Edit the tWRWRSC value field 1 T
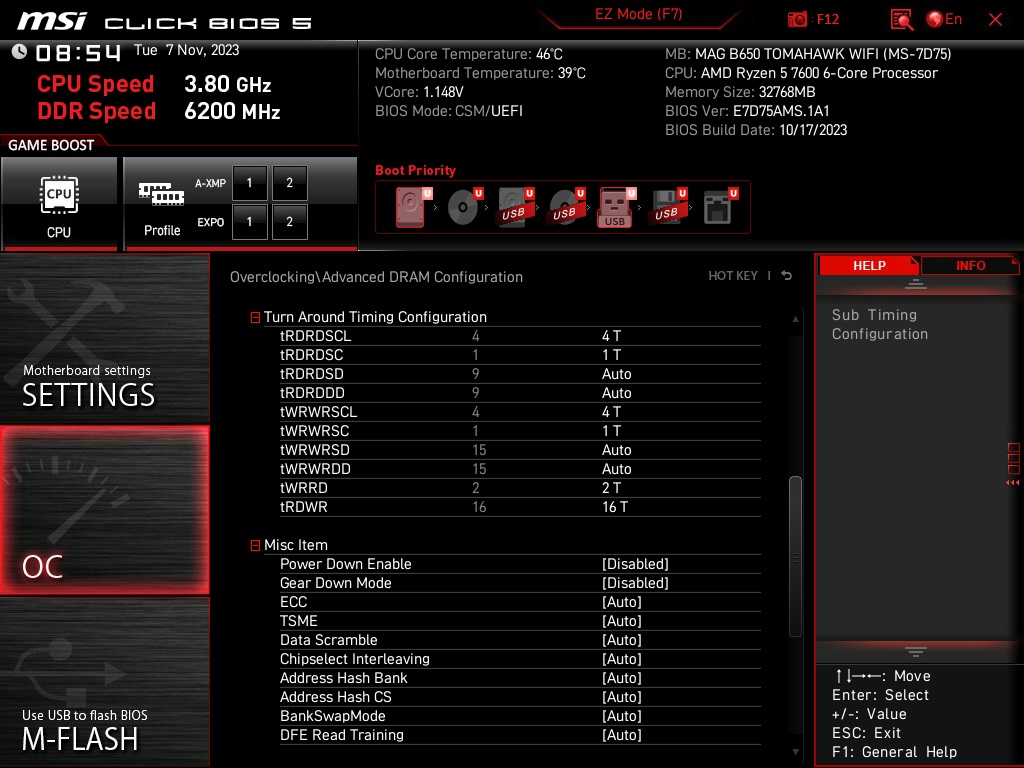The height and width of the screenshot is (768, 1024). coord(611,431)
